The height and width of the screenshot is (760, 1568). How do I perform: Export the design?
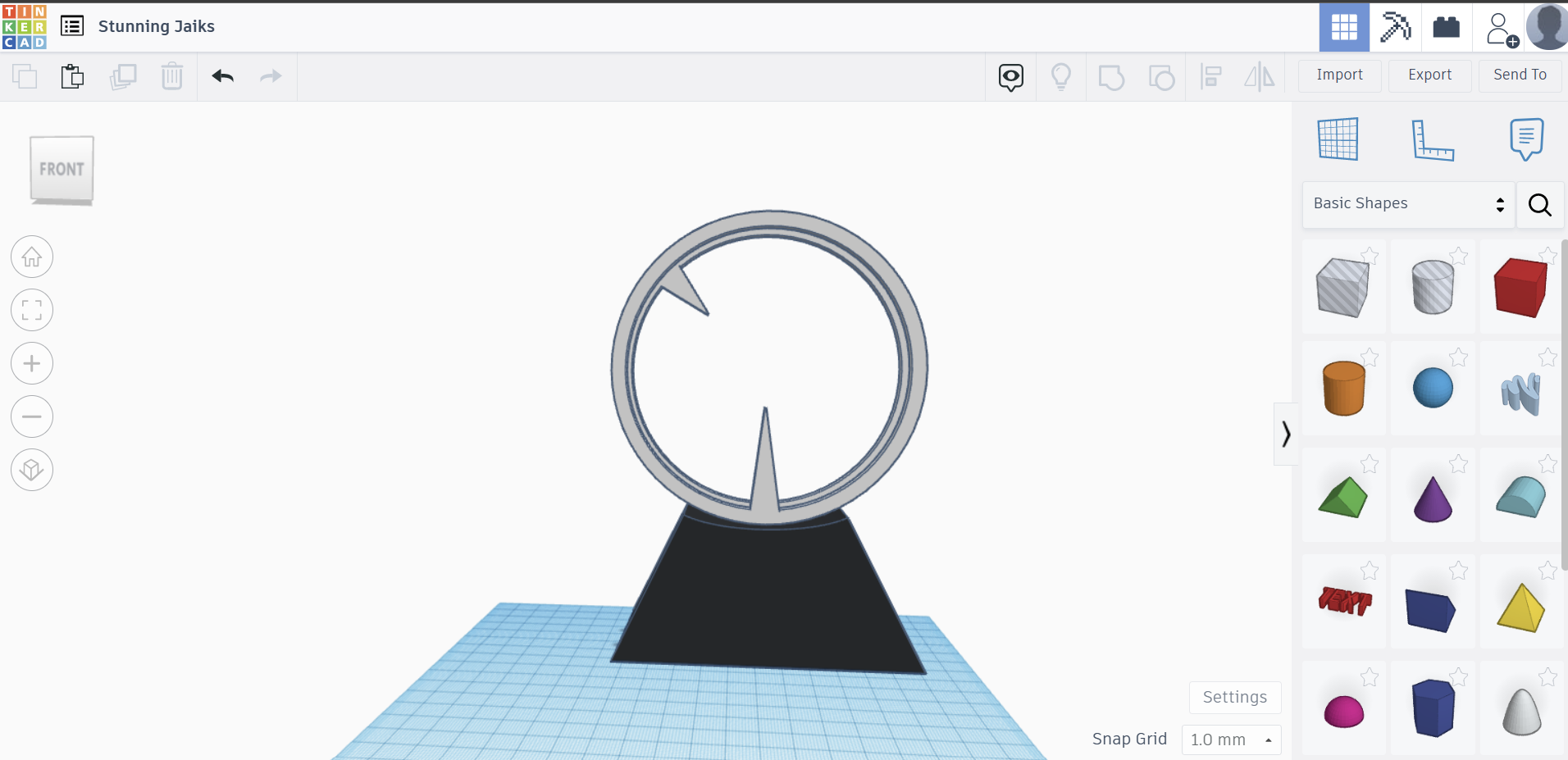[x=1429, y=75]
